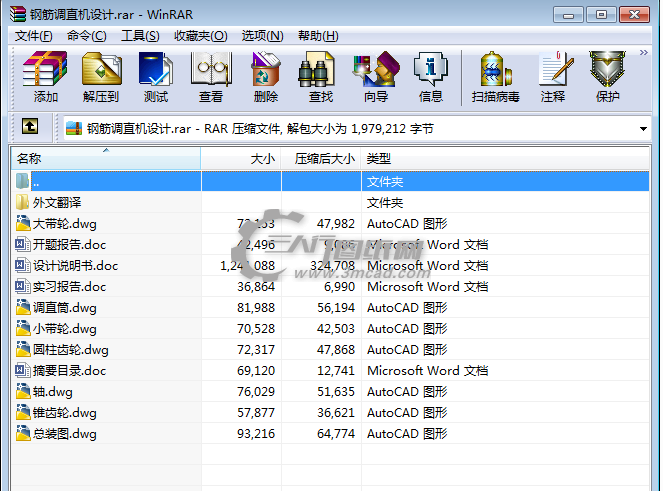
Task: Open the 帮助(H) menu
Action: pyautogui.click(x=318, y=36)
